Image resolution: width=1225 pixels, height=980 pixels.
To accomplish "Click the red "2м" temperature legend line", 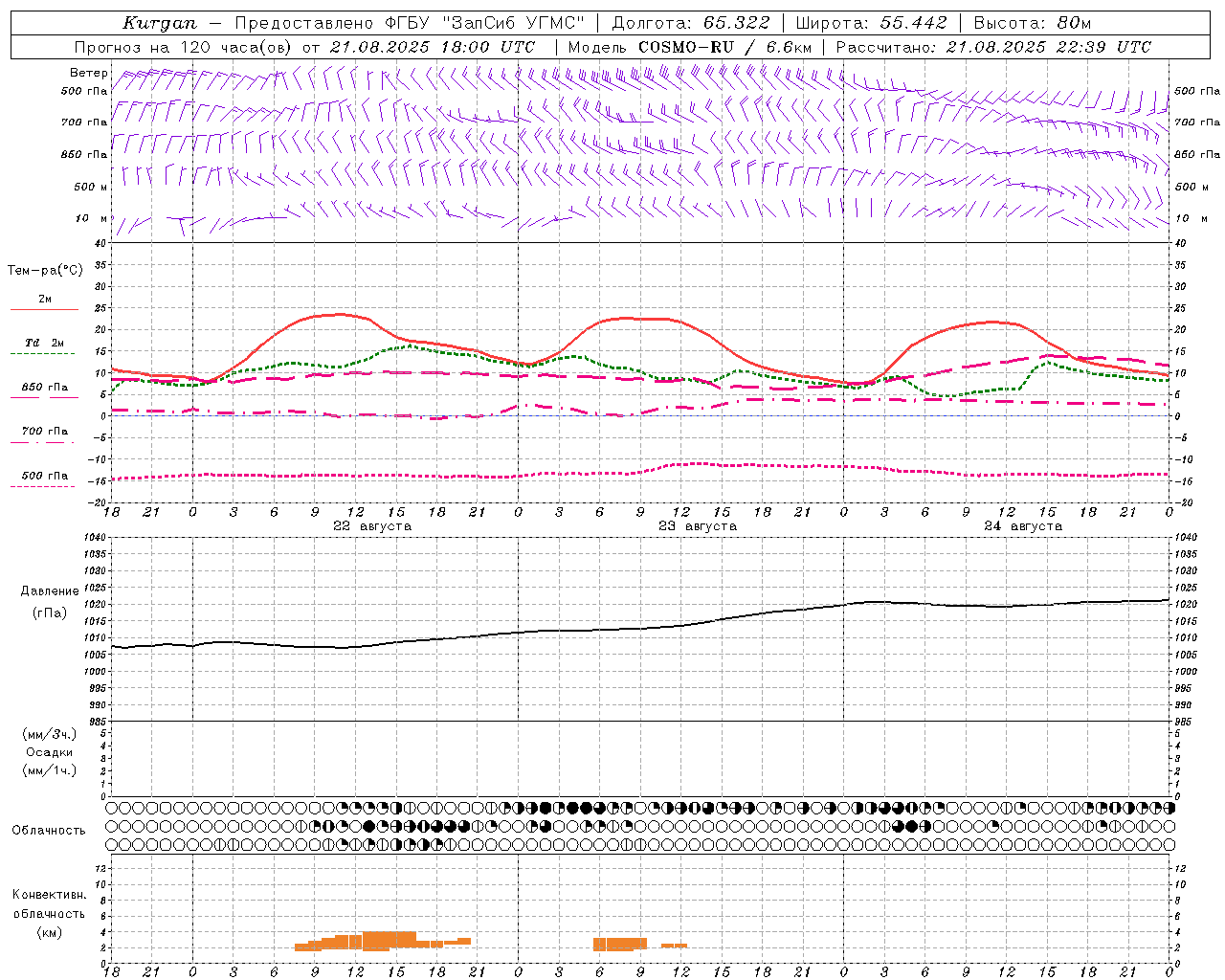I will pos(44,309).
